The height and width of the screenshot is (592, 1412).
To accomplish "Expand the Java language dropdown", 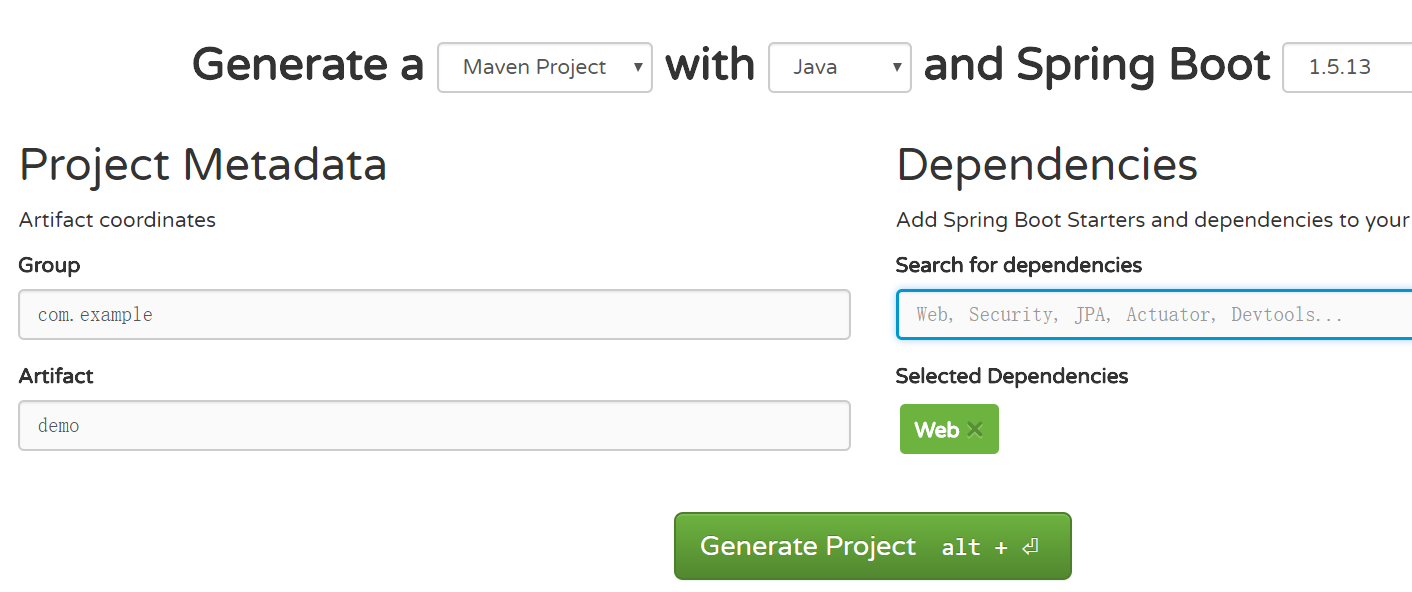I will click(x=840, y=67).
